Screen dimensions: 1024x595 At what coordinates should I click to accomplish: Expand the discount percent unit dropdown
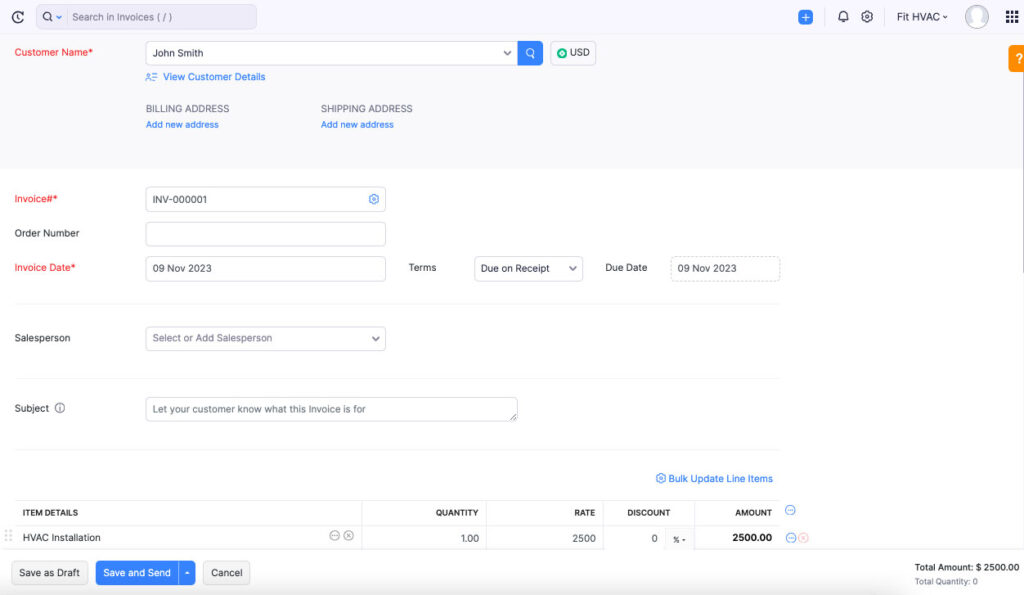pyautogui.click(x=677, y=537)
